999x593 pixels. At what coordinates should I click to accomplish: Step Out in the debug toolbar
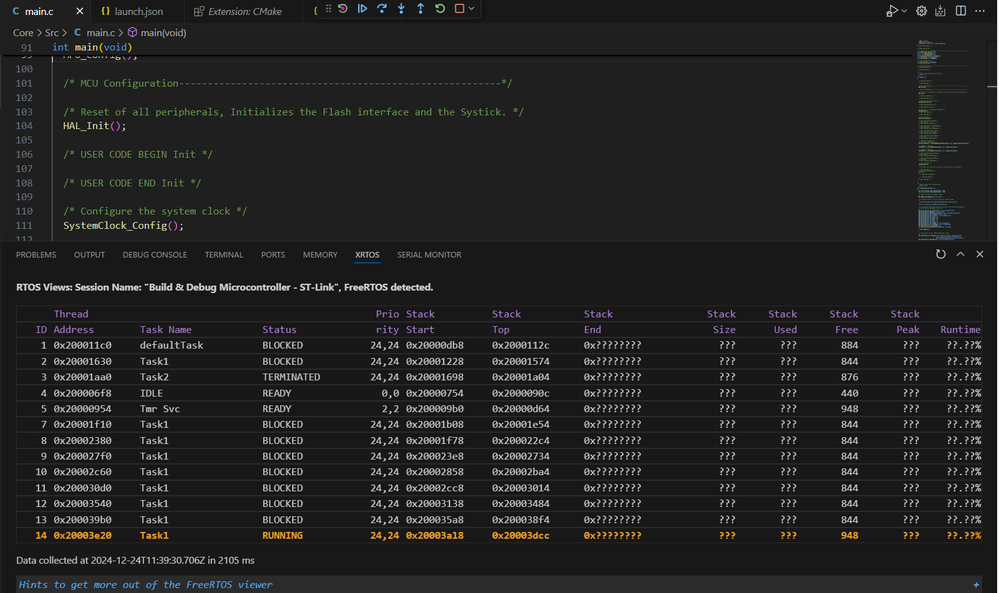(x=420, y=9)
